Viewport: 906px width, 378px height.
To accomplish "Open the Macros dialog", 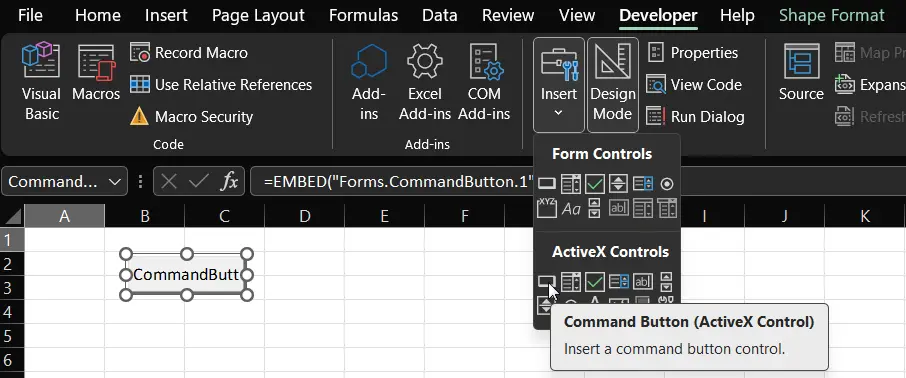I will (x=96, y=73).
